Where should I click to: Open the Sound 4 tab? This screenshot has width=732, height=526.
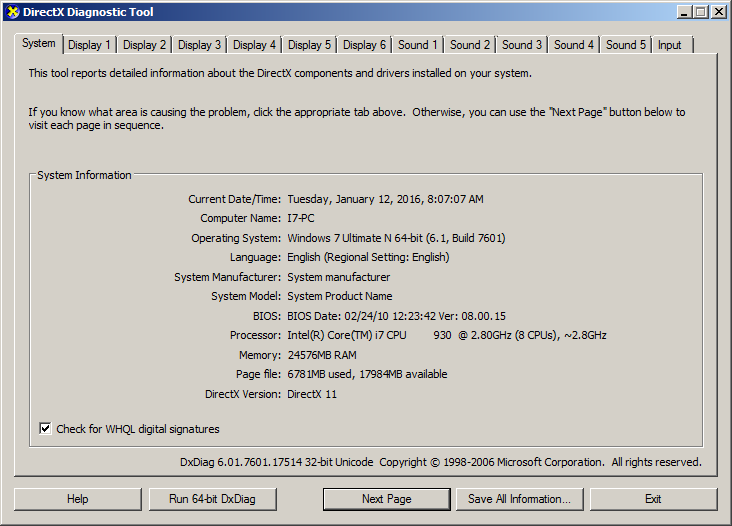(x=574, y=45)
